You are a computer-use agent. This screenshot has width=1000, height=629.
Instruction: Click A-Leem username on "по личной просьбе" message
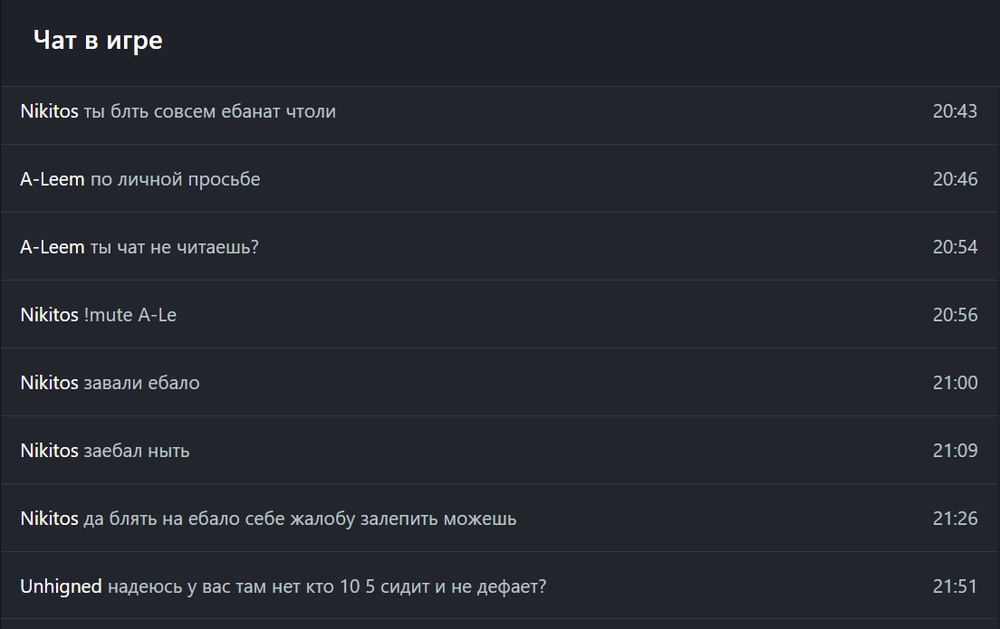pos(52,180)
